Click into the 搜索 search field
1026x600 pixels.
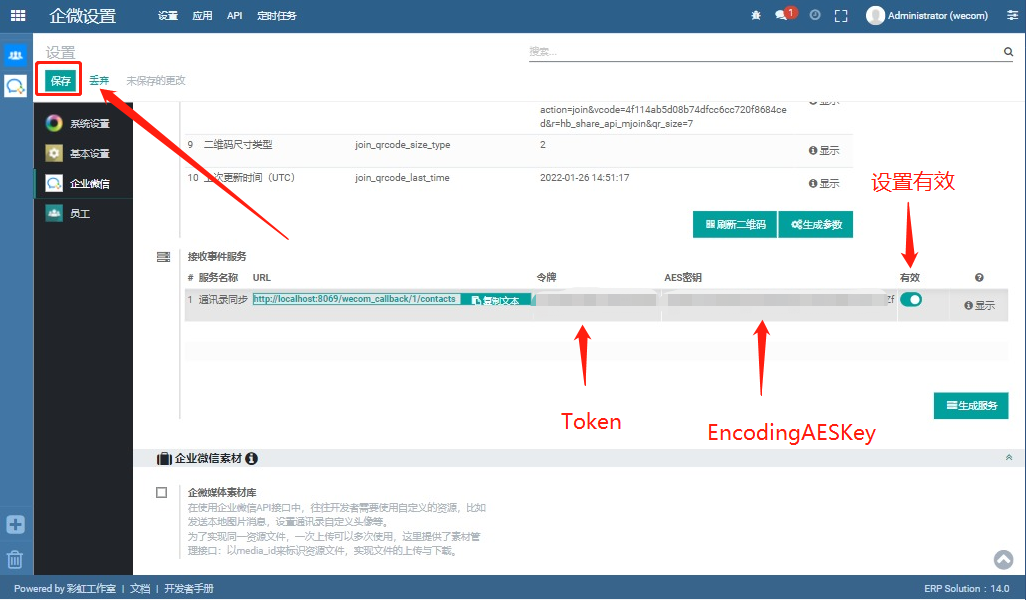764,52
